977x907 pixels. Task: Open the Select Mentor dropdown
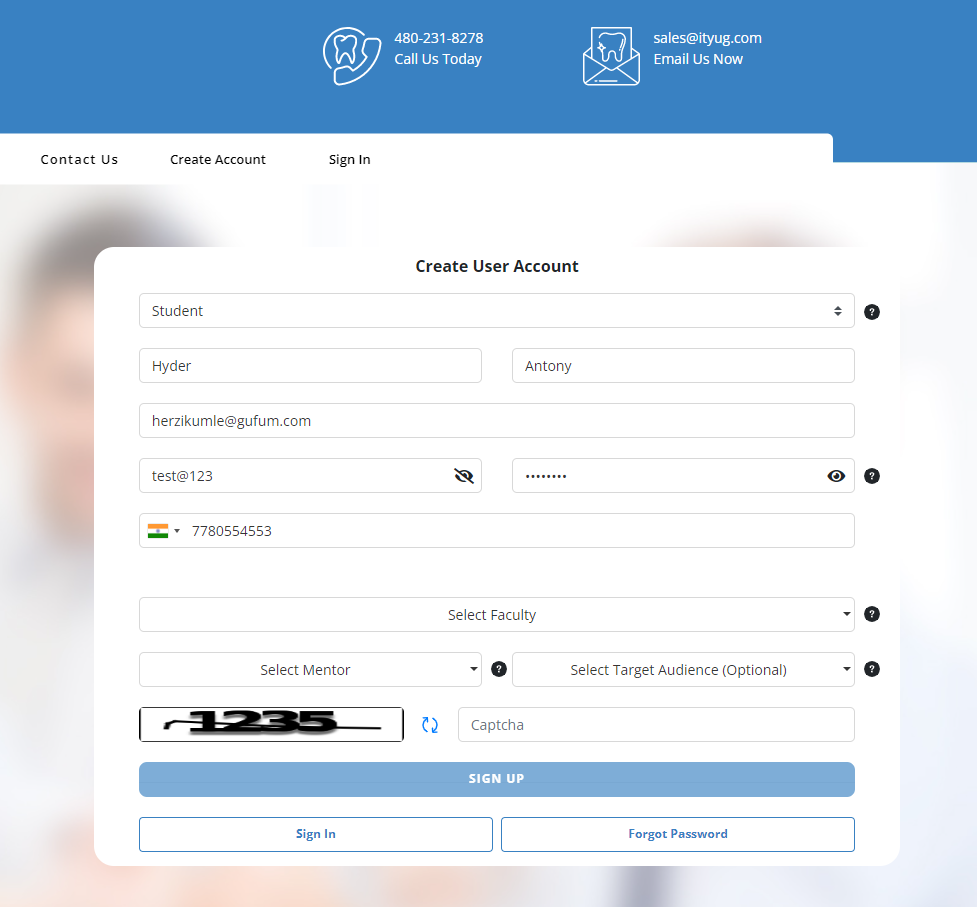point(310,670)
